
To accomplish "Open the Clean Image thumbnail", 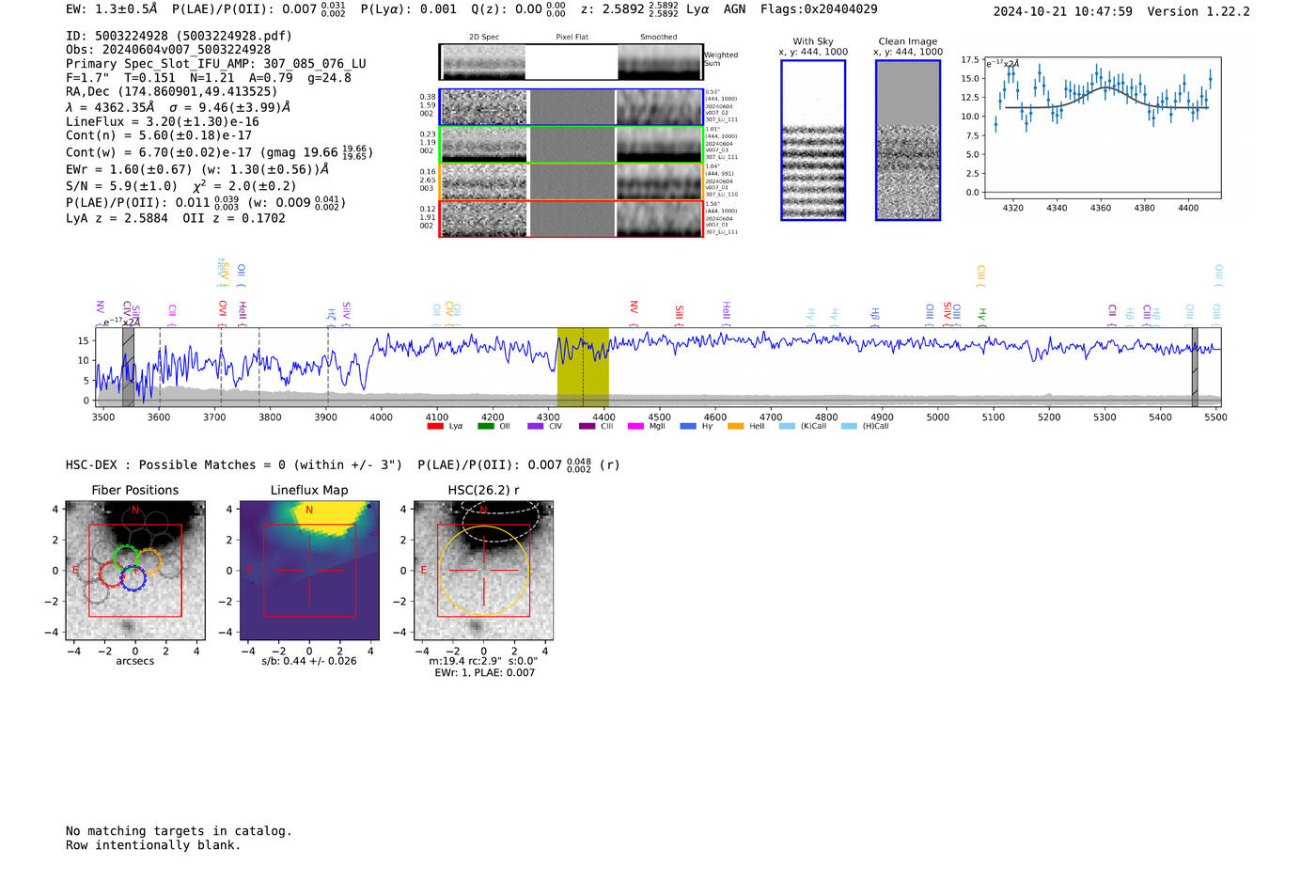I will [x=907, y=140].
